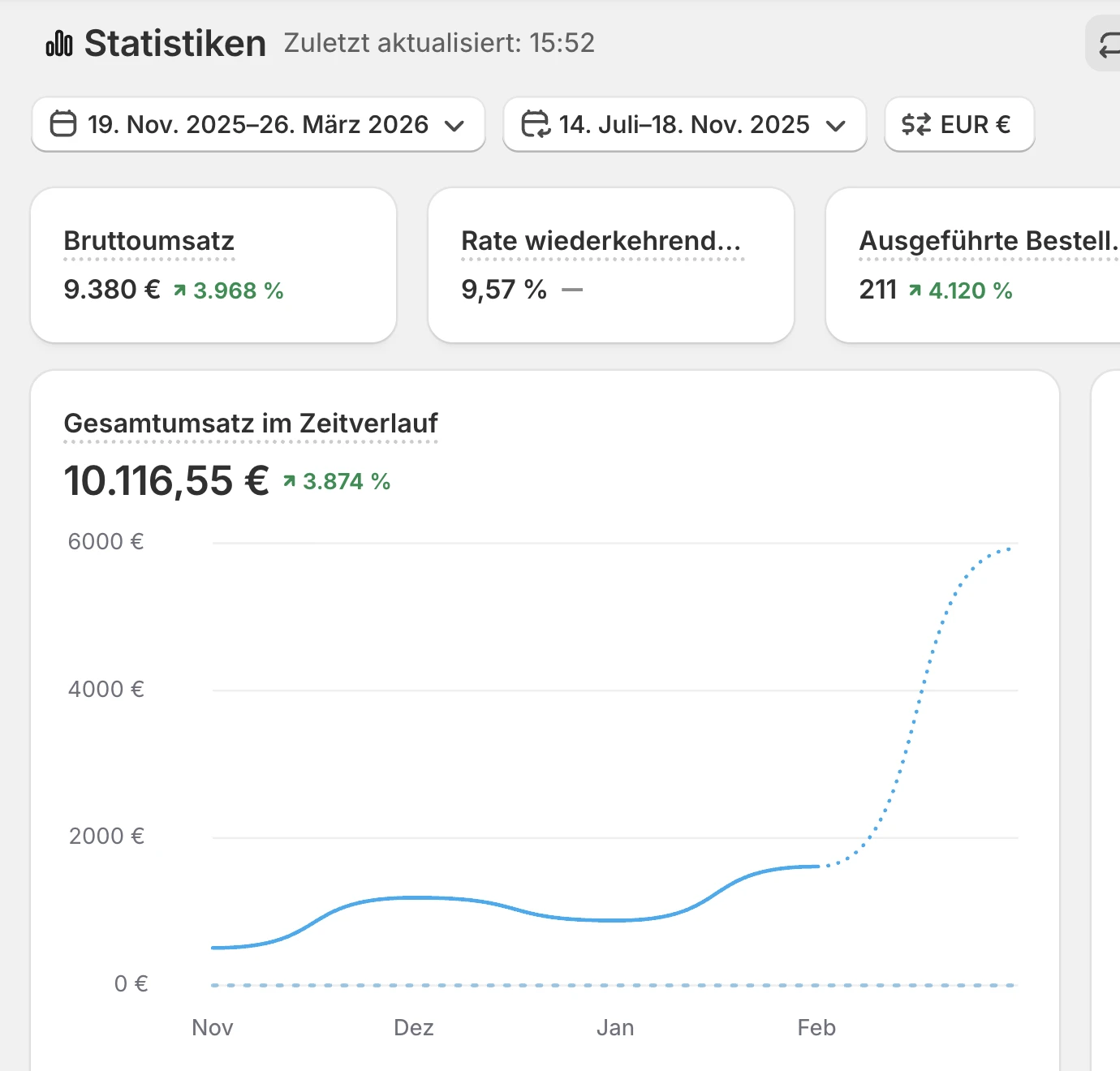This screenshot has width=1120, height=1071.
Task: Click the green trend arrow beside 3.968 %
Action: (179, 290)
